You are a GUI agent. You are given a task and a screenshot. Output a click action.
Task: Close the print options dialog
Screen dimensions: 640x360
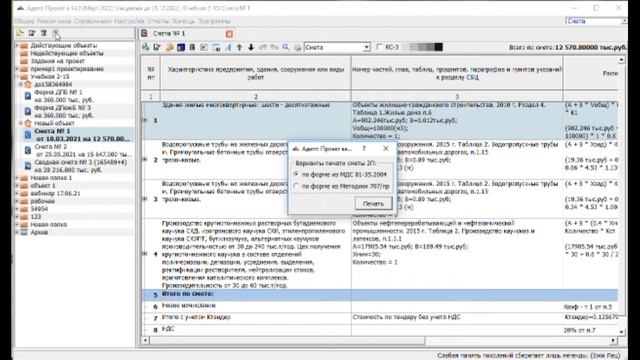click(x=386, y=149)
